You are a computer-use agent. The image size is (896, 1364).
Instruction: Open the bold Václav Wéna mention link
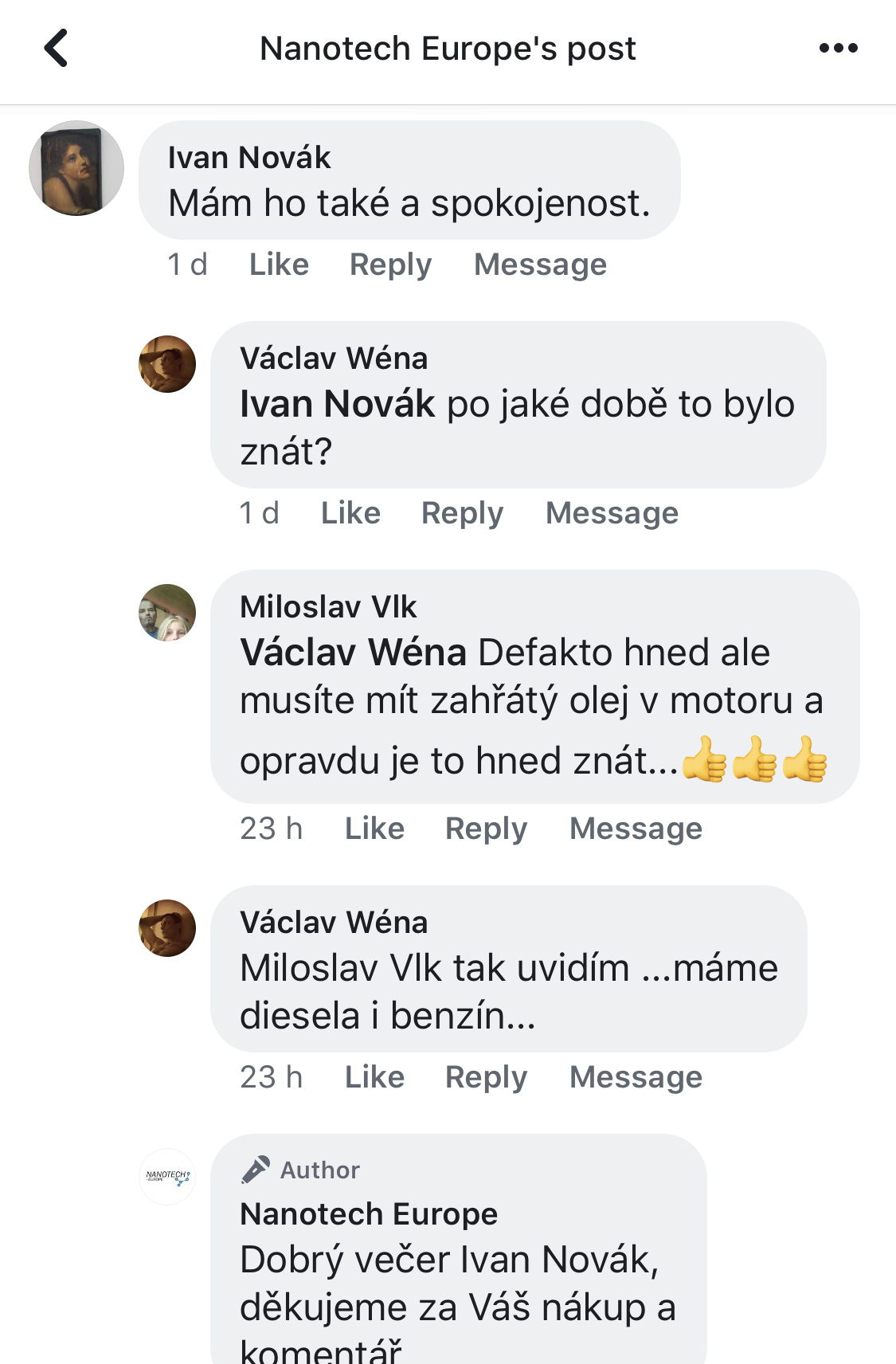pos(353,653)
